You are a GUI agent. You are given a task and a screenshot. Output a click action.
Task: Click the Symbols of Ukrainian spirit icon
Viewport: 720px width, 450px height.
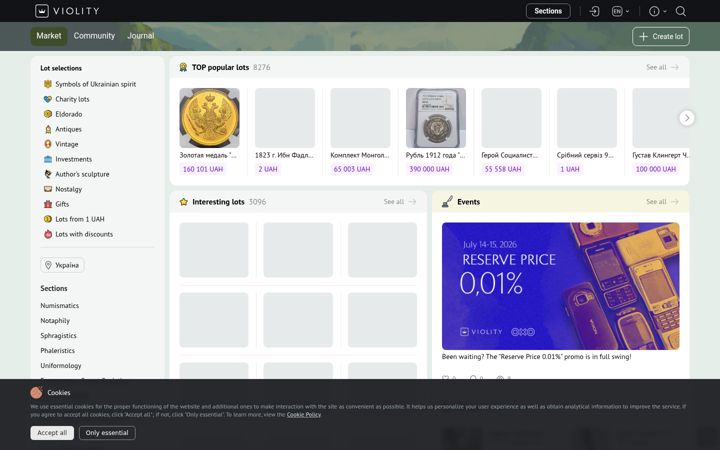(48, 84)
